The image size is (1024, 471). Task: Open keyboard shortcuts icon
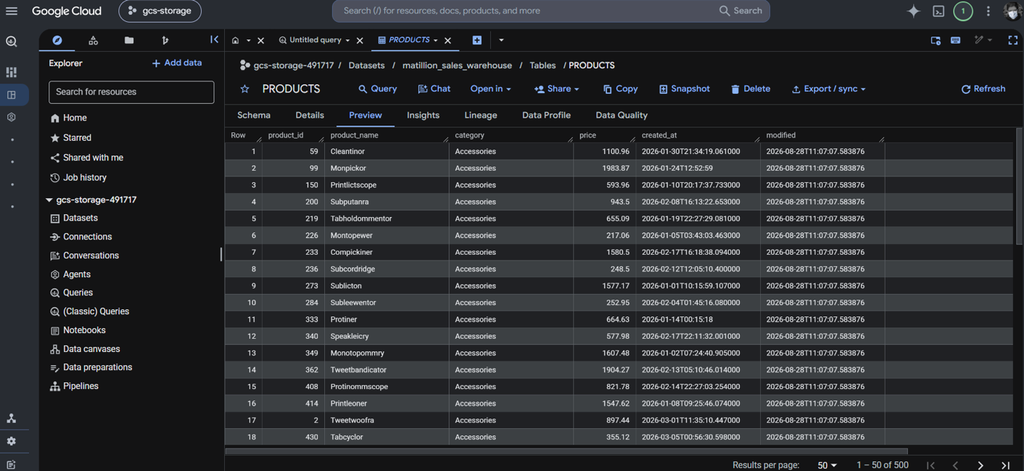955,41
